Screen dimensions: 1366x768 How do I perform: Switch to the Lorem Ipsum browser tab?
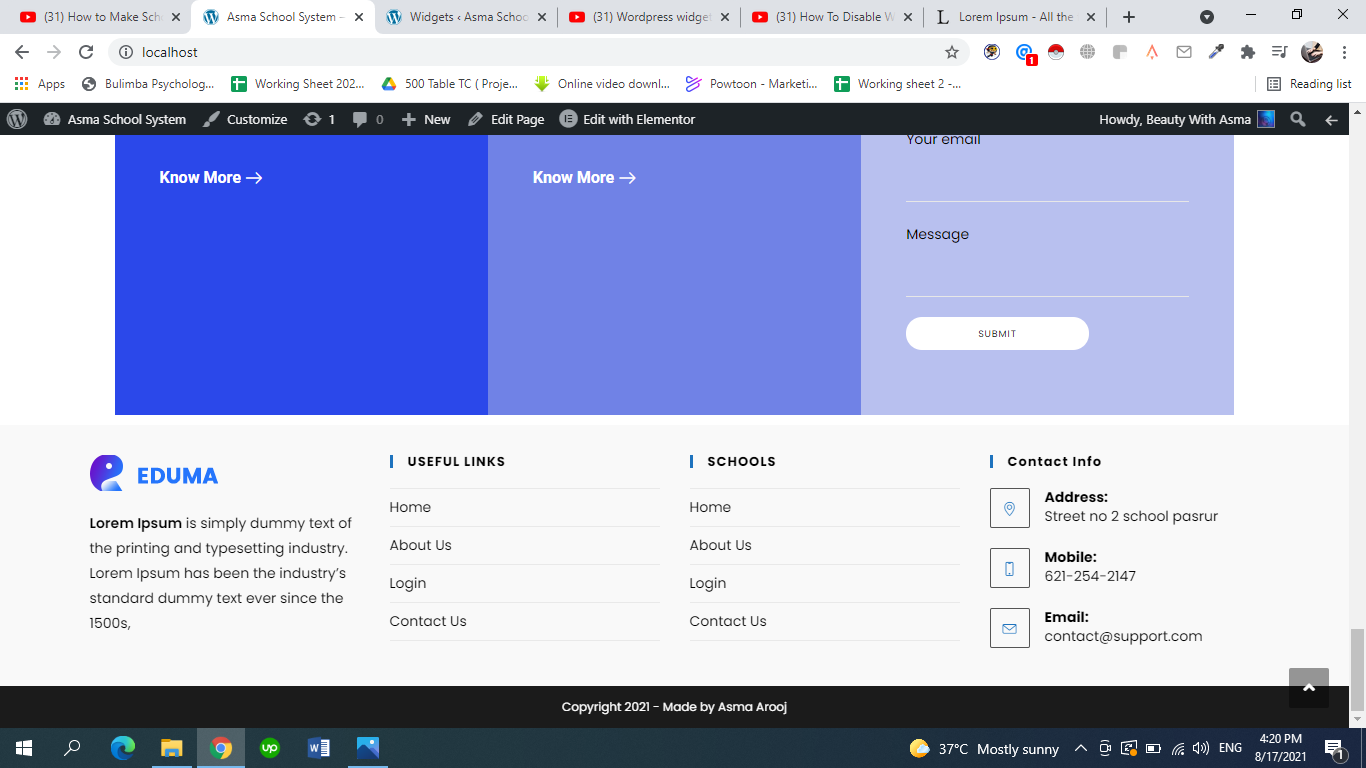click(x=1013, y=17)
